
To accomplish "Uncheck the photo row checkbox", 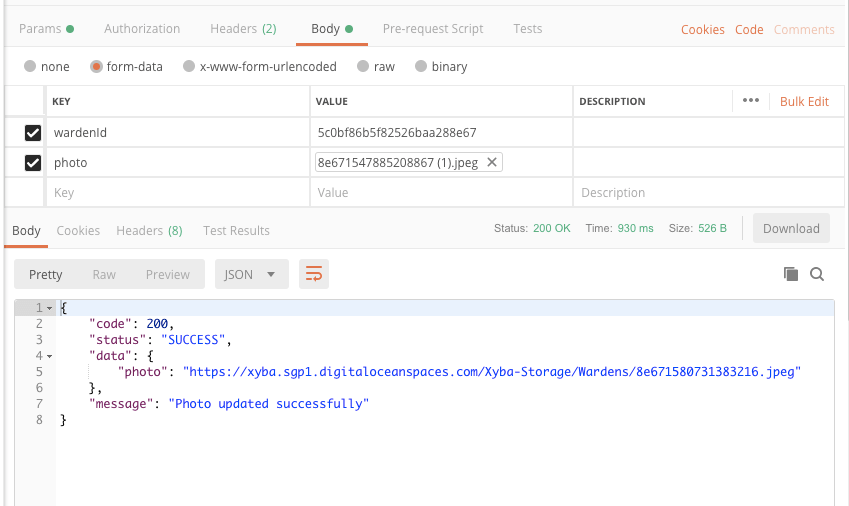I will (x=33, y=162).
